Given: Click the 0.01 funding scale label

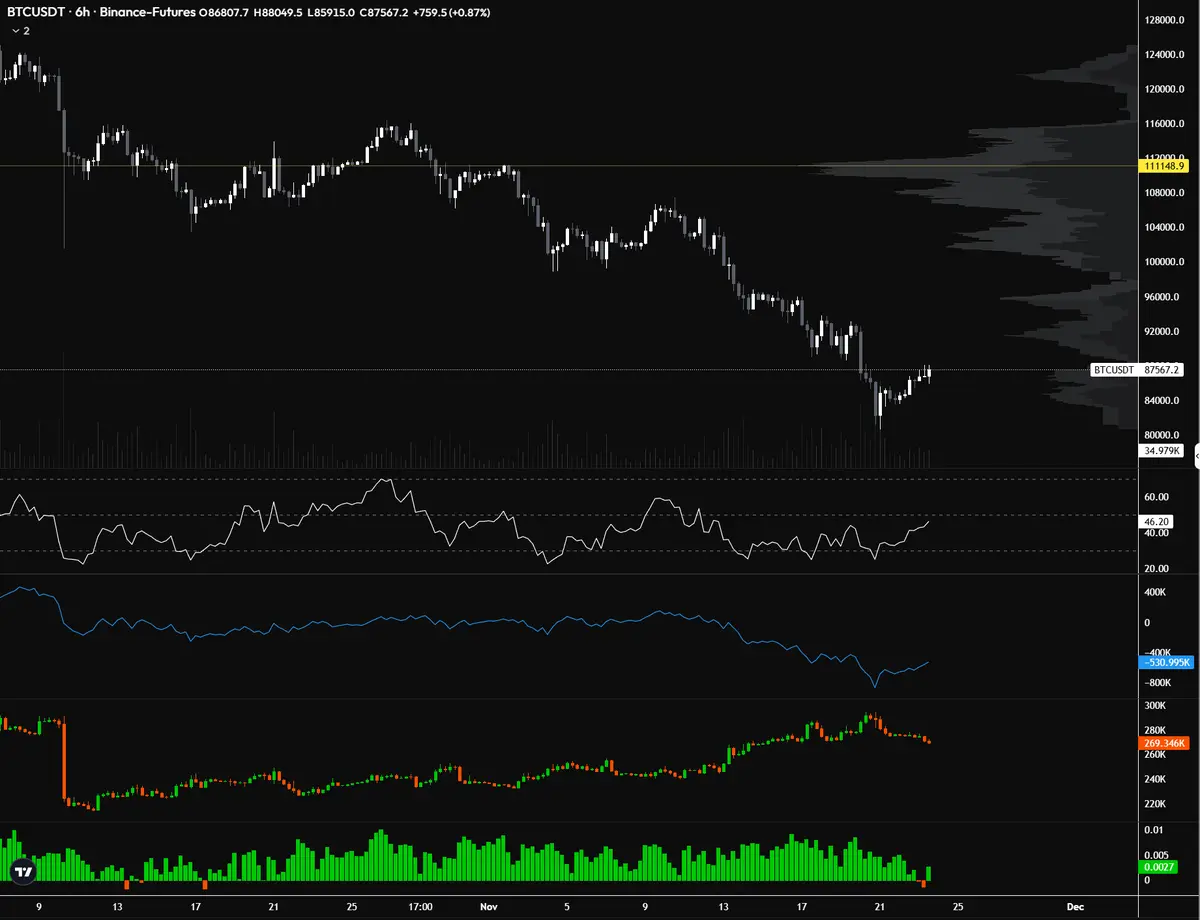Looking at the screenshot, I should point(1153,830).
